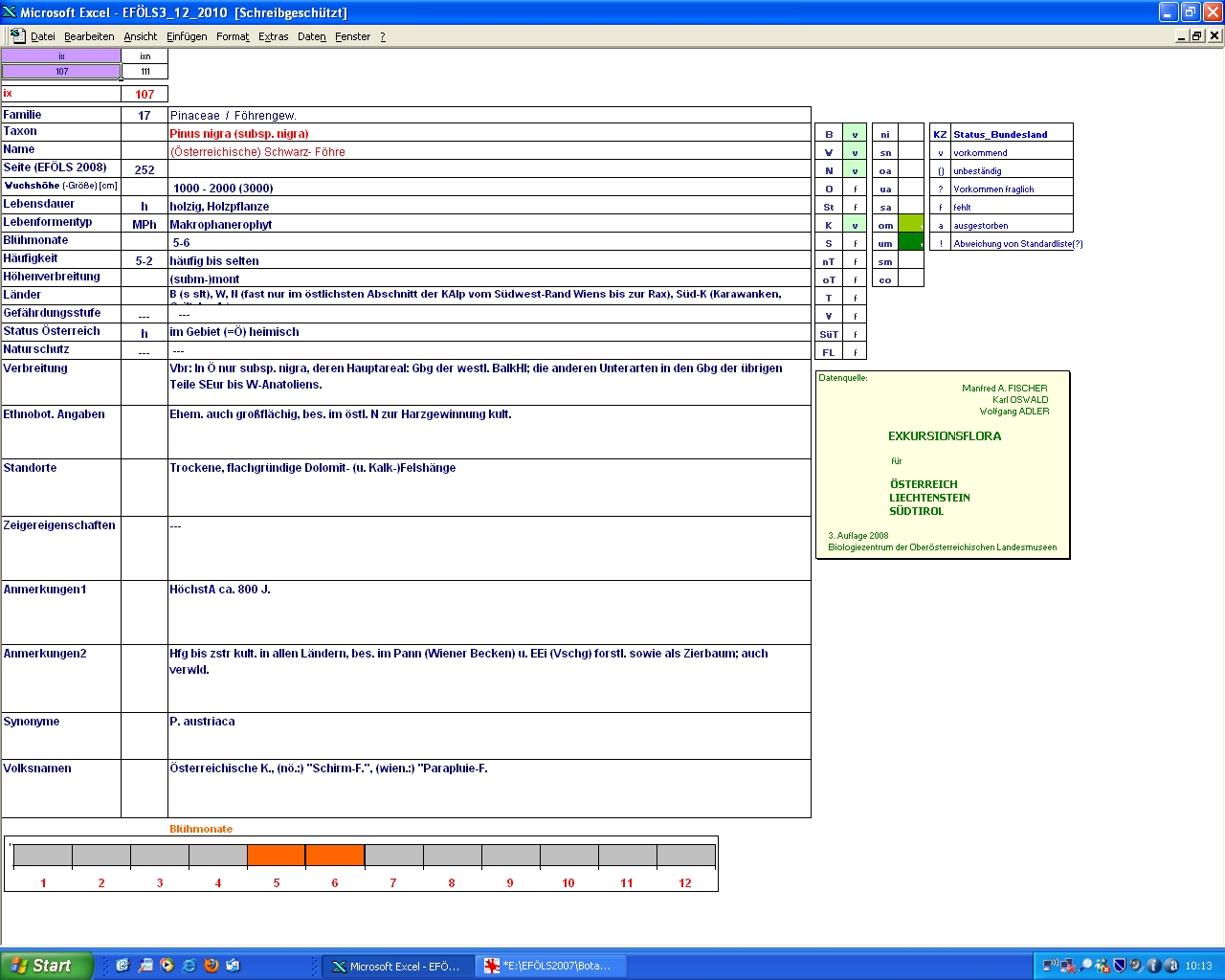Launch Firefox from quick launch
The image size is (1225, 980).
tap(212, 966)
